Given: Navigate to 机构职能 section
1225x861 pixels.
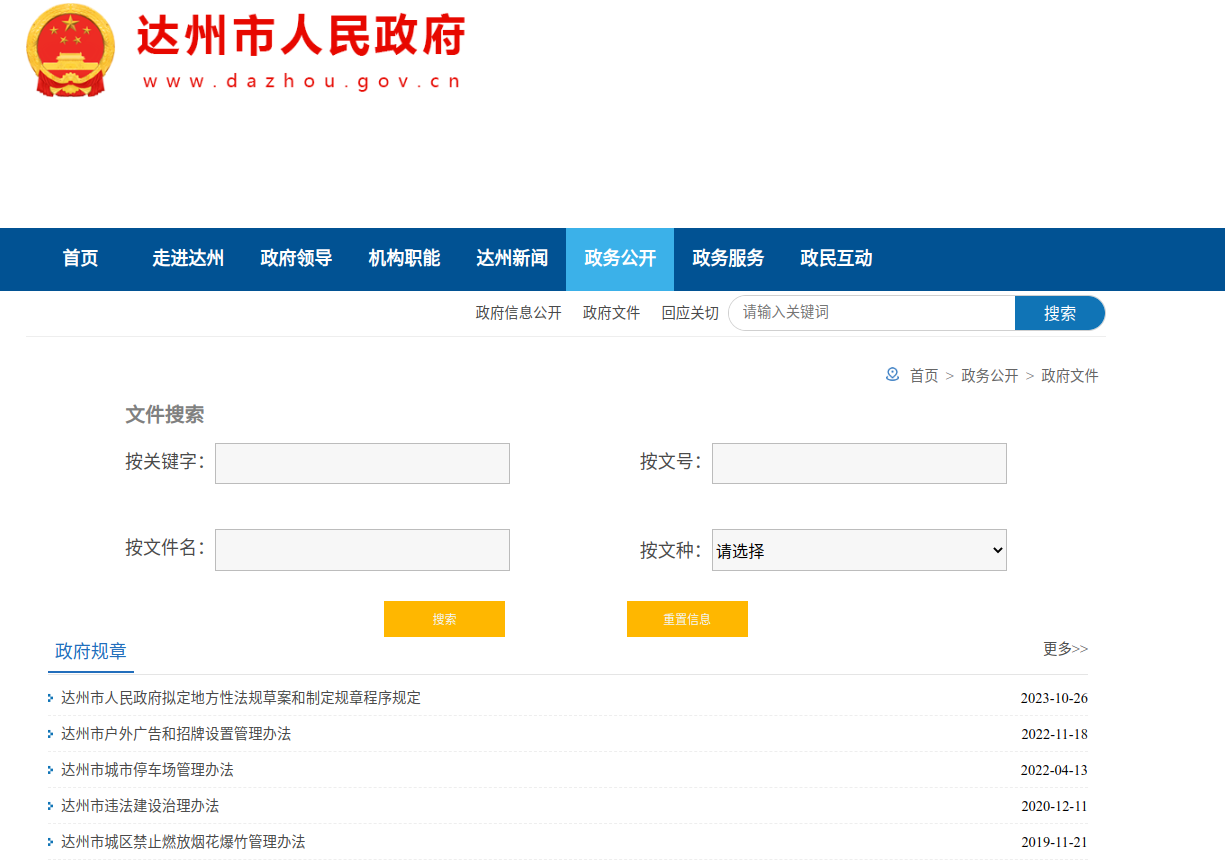Looking at the screenshot, I should click(x=404, y=259).
